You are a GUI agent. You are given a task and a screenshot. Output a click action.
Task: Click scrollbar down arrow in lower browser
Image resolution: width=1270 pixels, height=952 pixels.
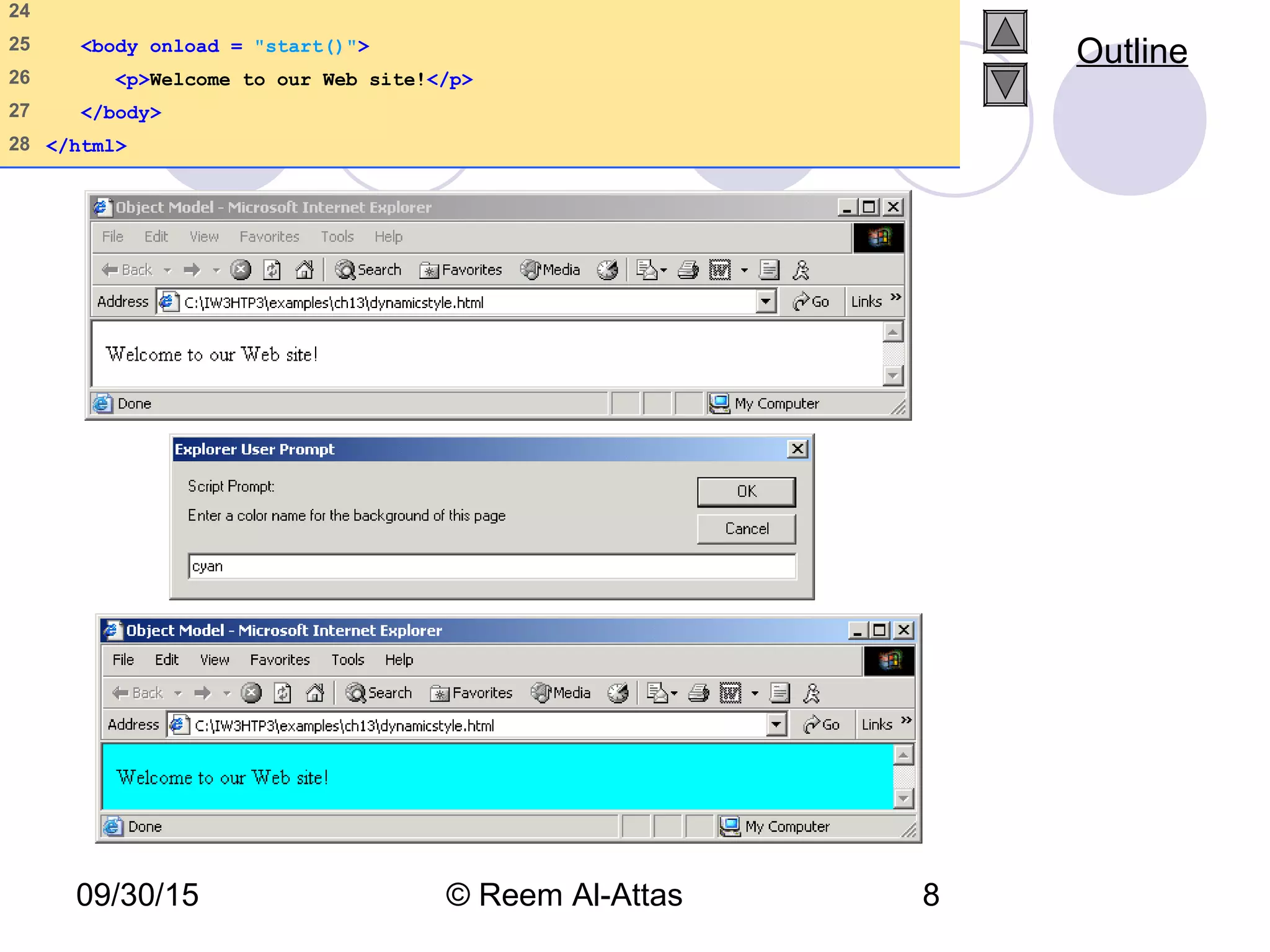tap(904, 798)
